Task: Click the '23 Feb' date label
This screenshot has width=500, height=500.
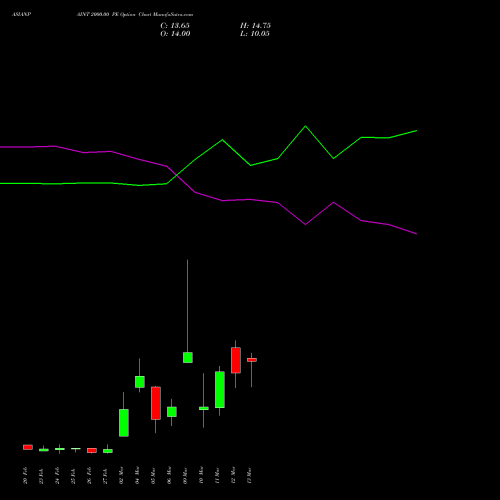Action: coord(41,475)
